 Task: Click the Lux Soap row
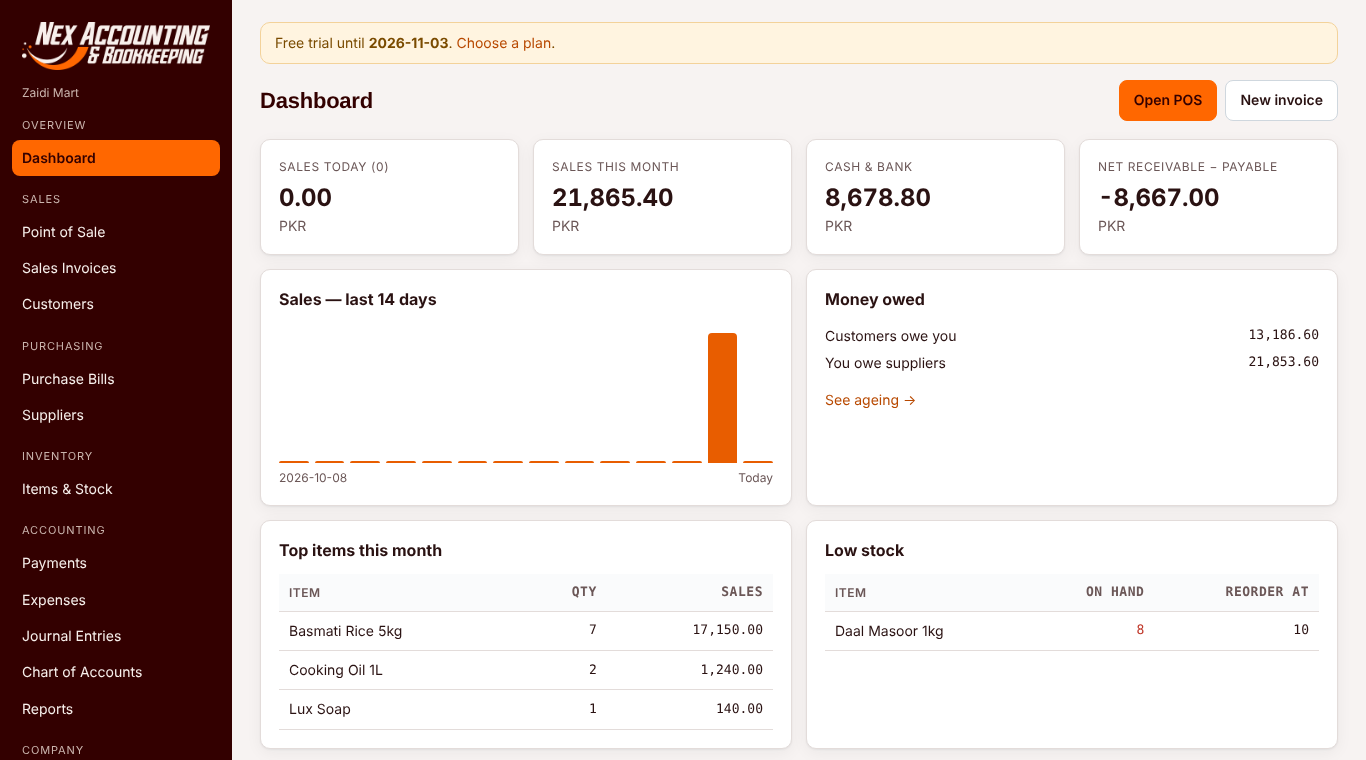[x=526, y=709]
